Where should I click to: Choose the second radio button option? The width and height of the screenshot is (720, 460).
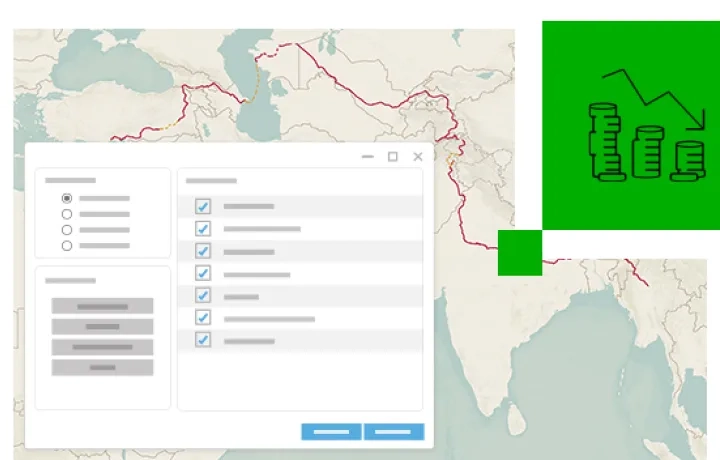pyautogui.click(x=67, y=214)
